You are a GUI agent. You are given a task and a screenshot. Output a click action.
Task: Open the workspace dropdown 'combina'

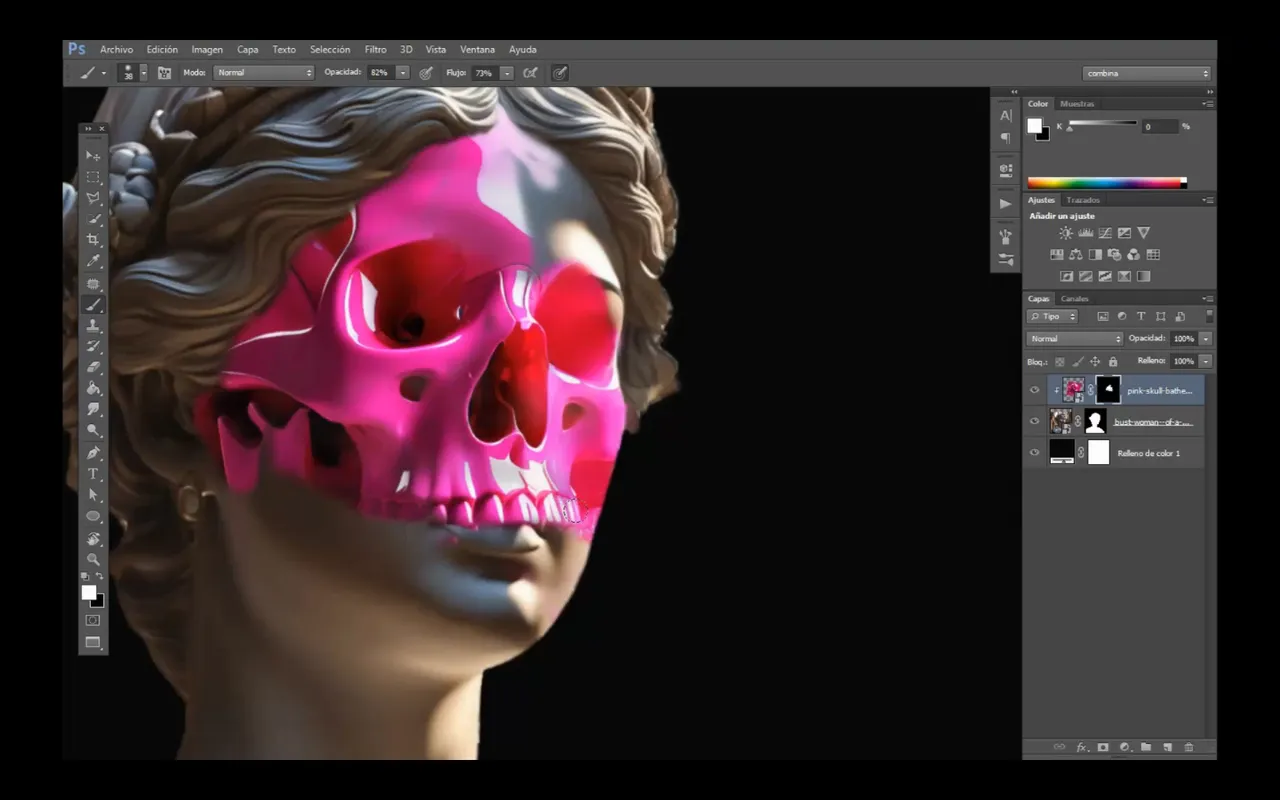1147,73
